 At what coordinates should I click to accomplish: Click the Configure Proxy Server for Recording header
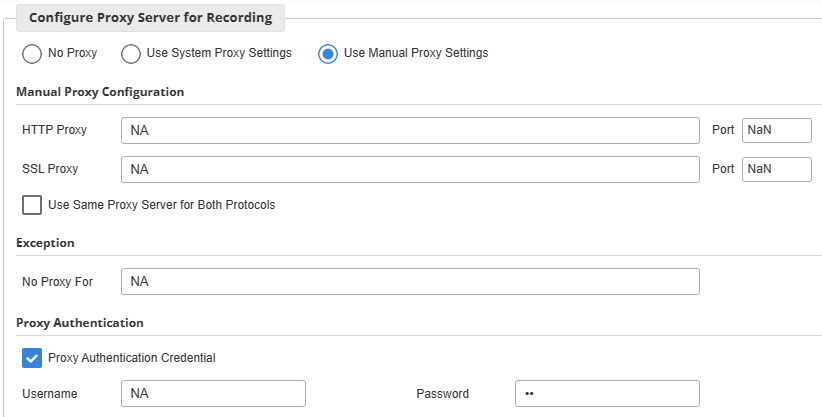(x=150, y=18)
